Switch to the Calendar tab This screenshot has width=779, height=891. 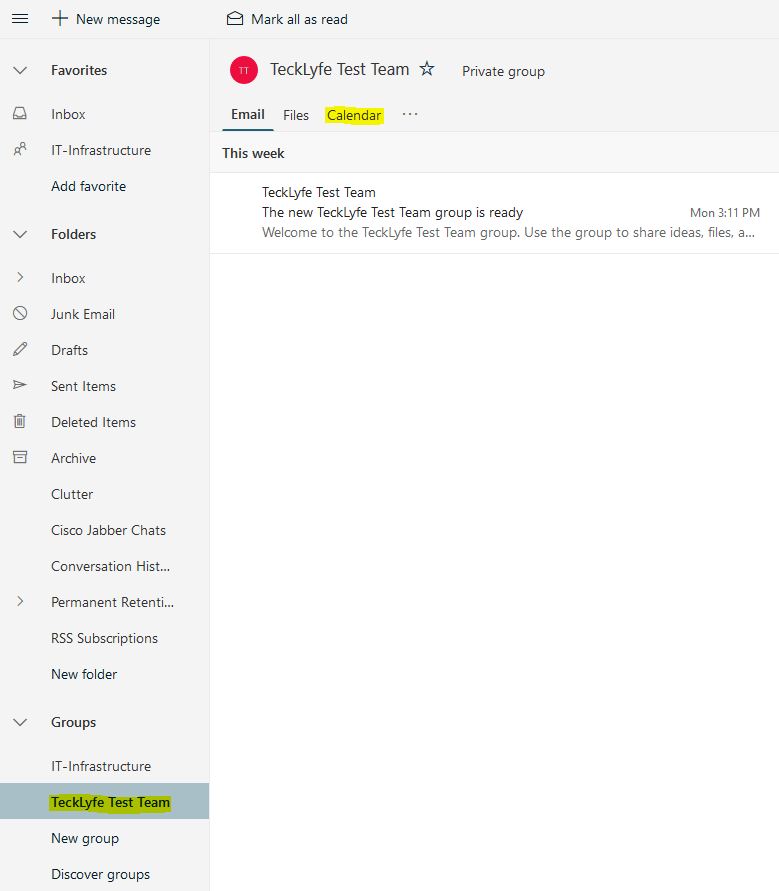[x=354, y=116]
